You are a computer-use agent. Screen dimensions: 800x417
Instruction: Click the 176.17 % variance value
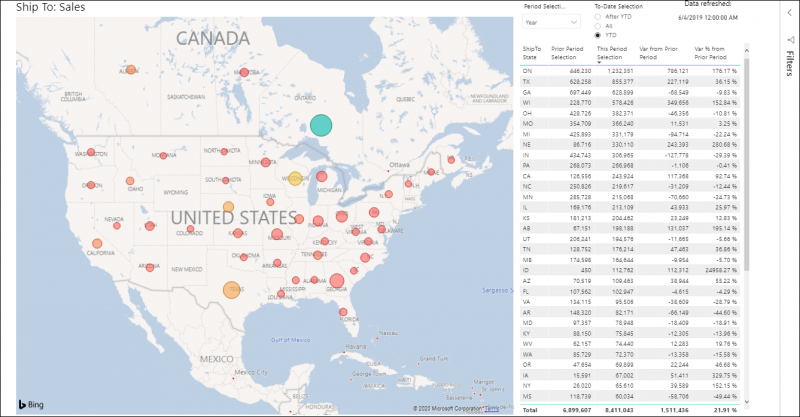coord(723,71)
